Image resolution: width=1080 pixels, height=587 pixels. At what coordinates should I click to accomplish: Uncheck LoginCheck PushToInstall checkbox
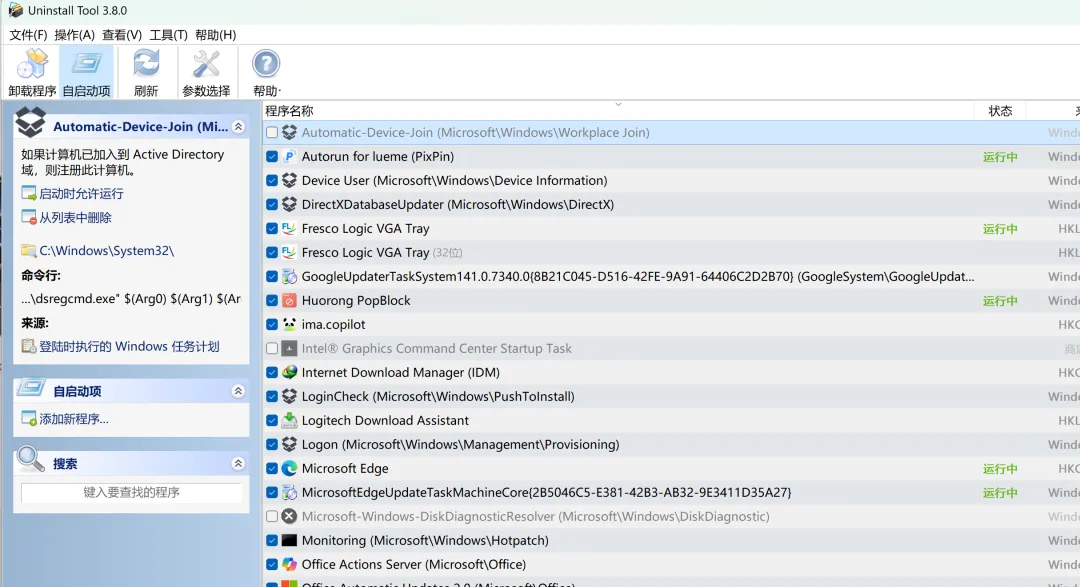point(272,396)
